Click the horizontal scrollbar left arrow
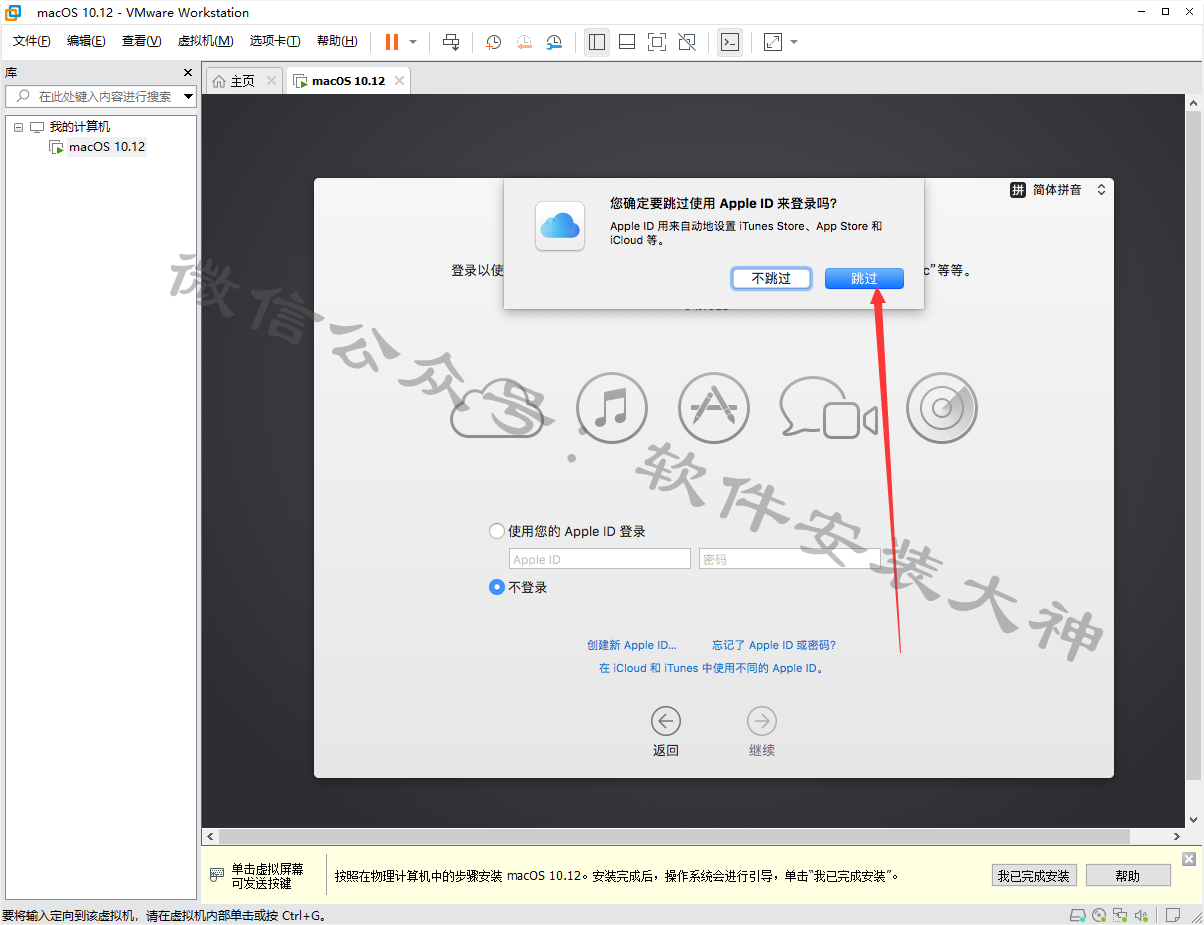Viewport: 1204px width, 925px height. [x=210, y=836]
